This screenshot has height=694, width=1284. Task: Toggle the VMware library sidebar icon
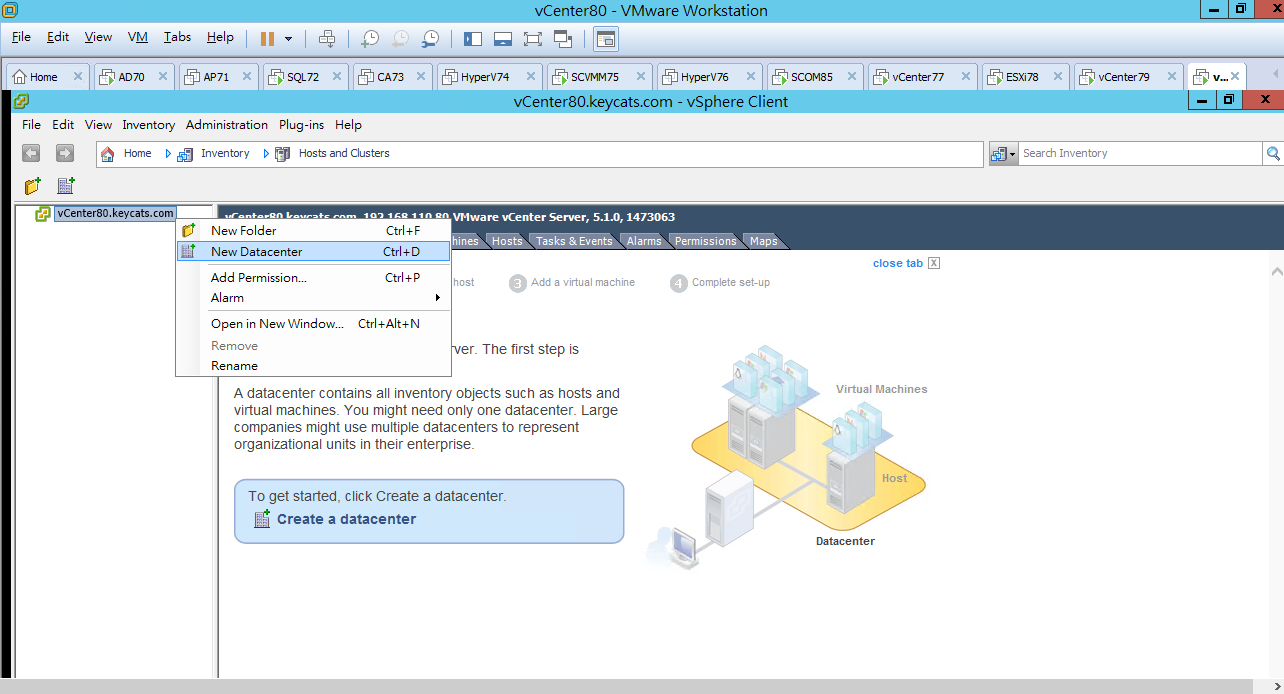[473, 39]
